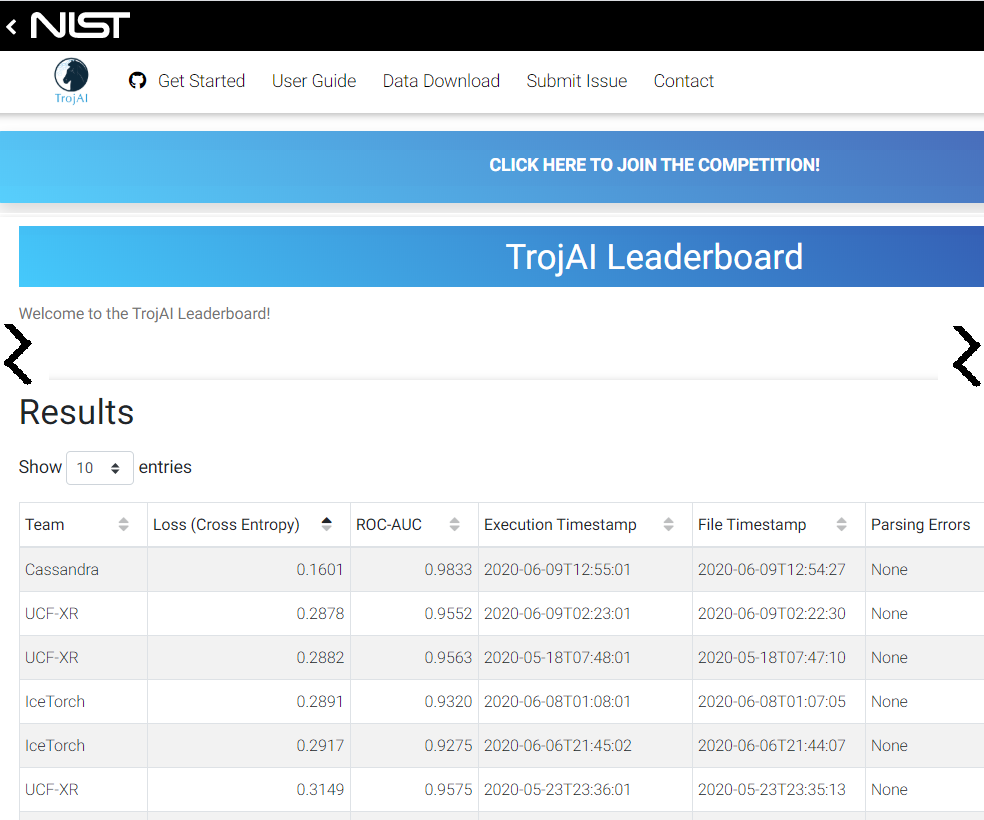Open the Show entries count dropdown
This screenshot has height=820, width=984.
coord(100,467)
